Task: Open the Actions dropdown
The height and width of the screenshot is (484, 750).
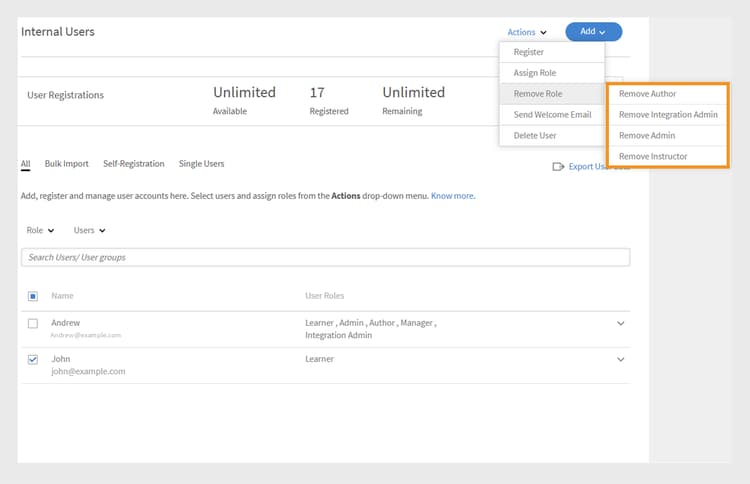Action: pyautogui.click(x=527, y=32)
